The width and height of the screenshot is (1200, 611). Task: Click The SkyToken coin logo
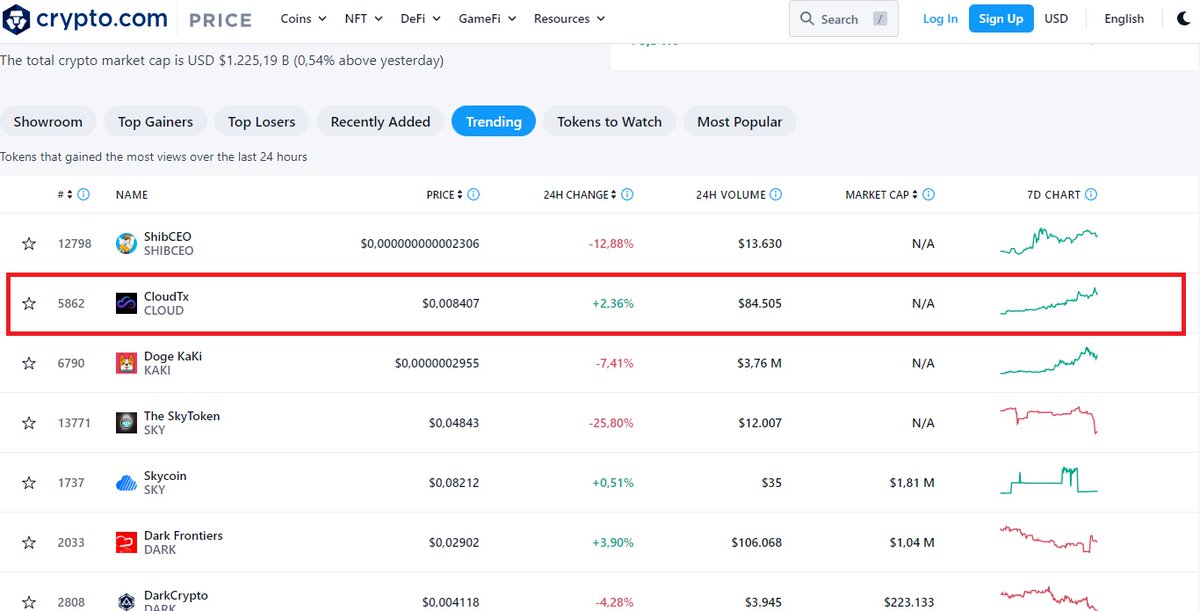pyautogui.click(x=126, y=423)
